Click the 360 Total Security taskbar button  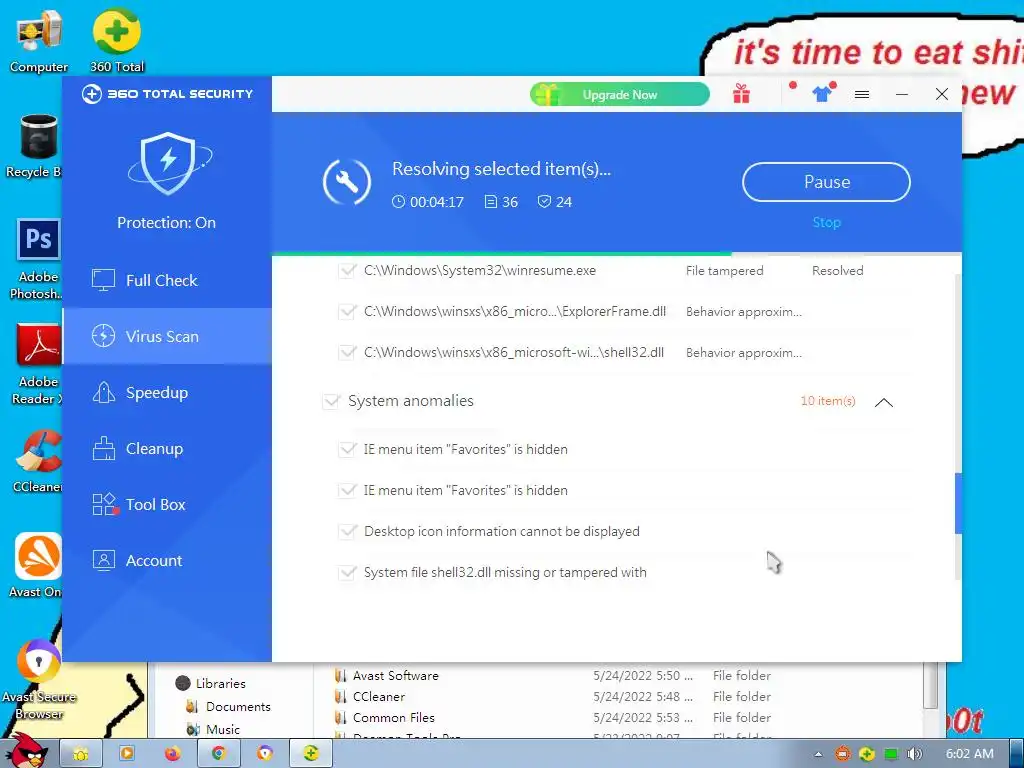click(x=311, y=754)
